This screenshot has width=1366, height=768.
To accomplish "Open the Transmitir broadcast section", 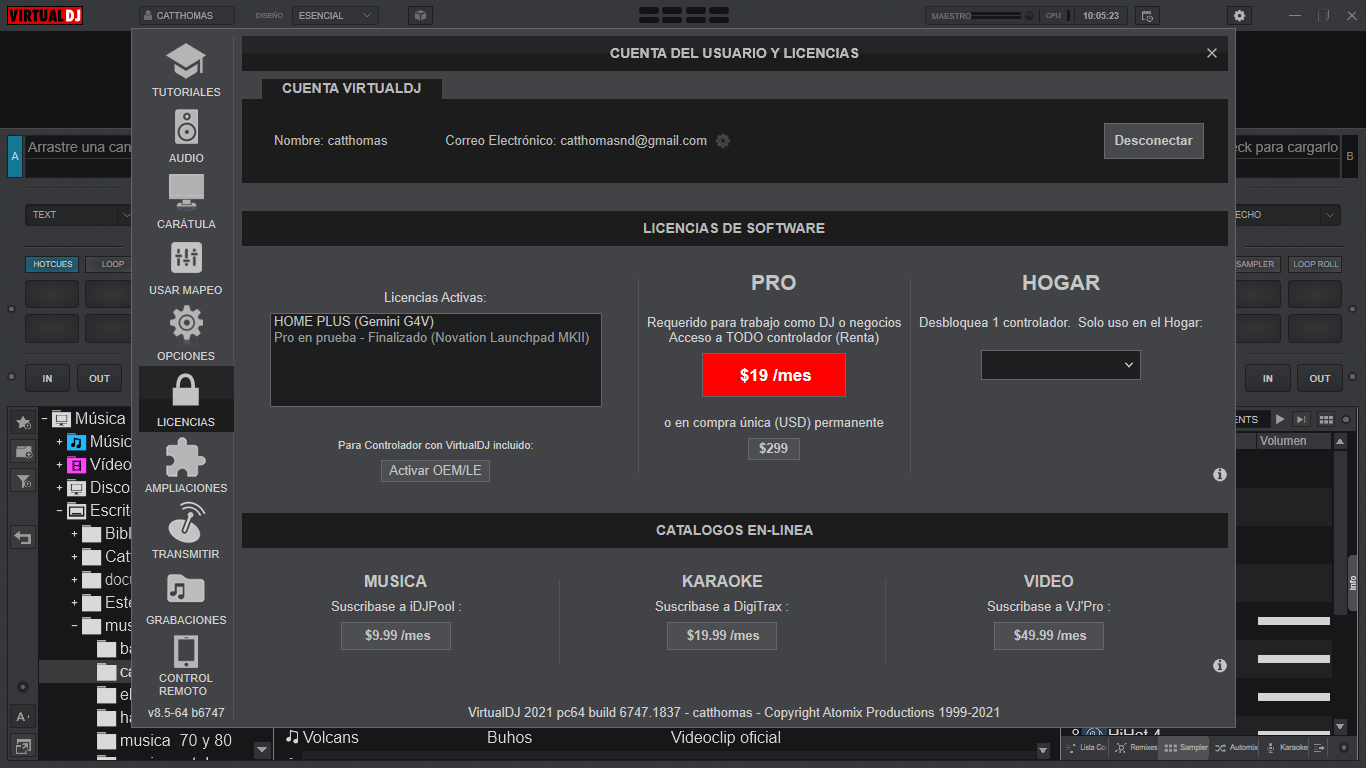I will [186, 532].
